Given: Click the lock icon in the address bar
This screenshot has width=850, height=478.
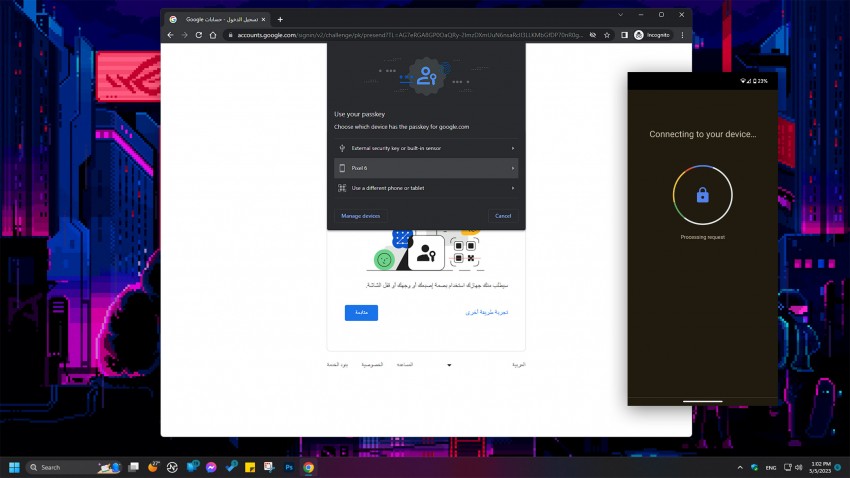Looking at the screenshot, I should (x=230, y=35).
